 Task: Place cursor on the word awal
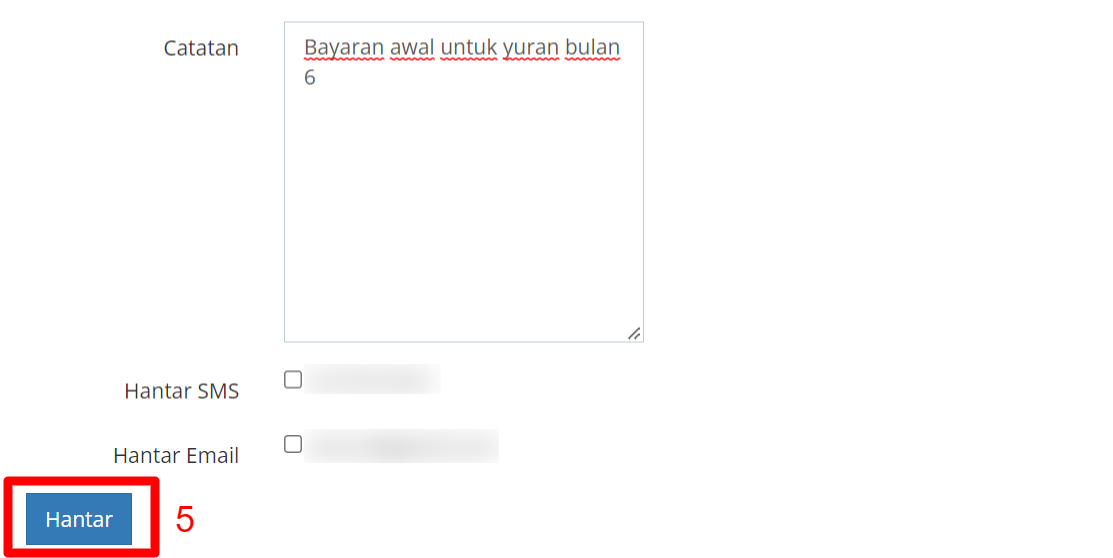pyautogui.click(x=412, y=48)
